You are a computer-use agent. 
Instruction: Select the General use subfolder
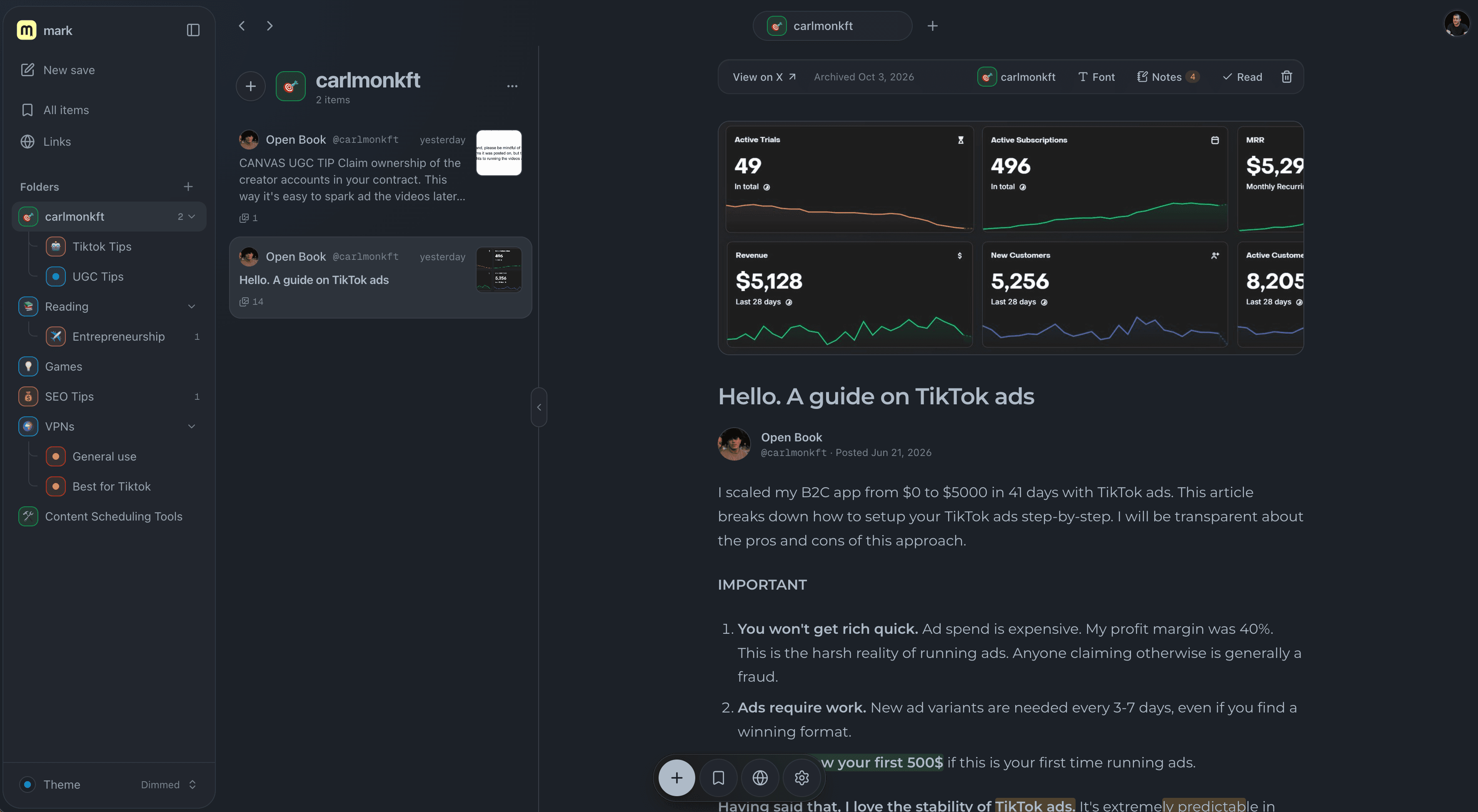[x=122, y=456]
